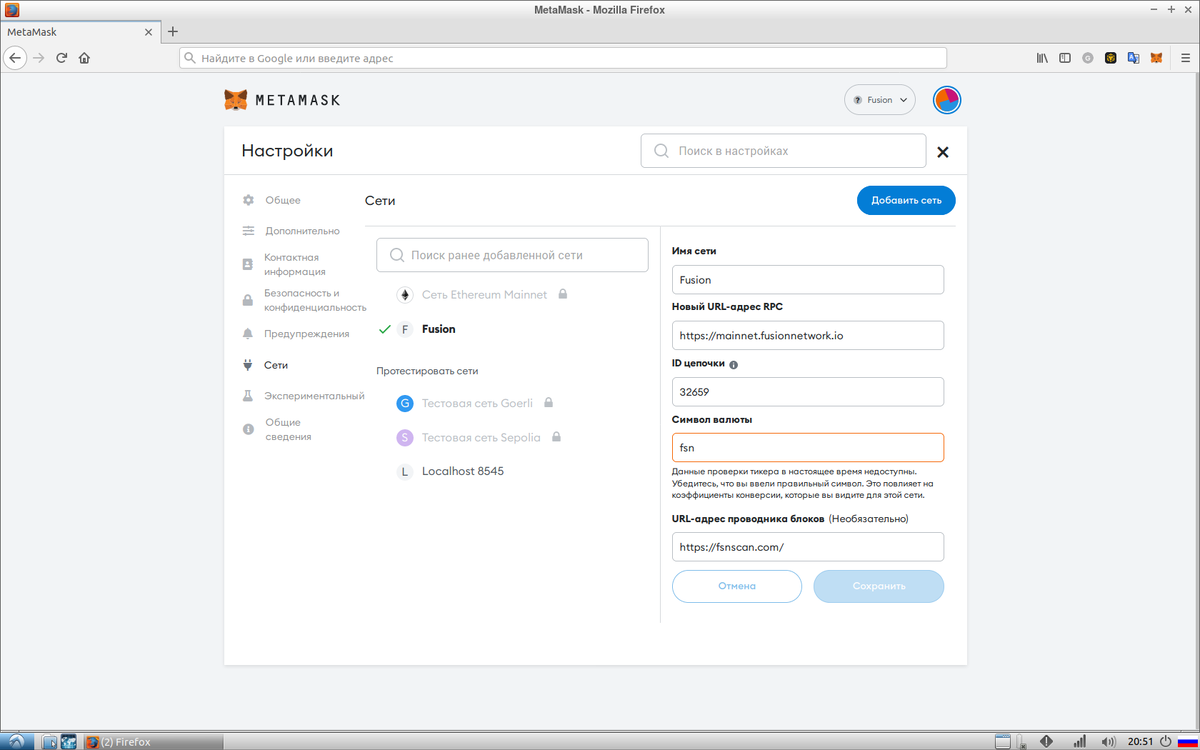1200x750 pixels.
Task: Click the URL-адрес проводника блоков field
Action: pos(808,547)
